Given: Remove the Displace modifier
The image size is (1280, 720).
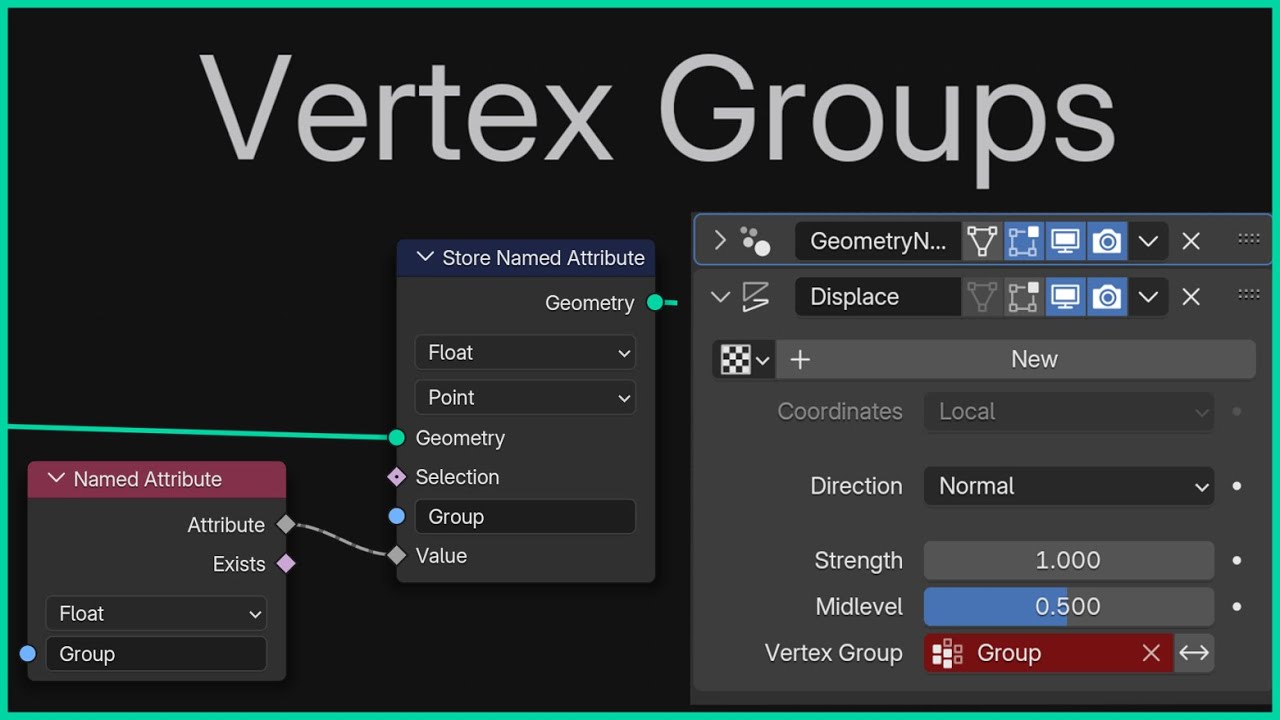Looking at the screenshot, I should click(x=1191, y=297).
